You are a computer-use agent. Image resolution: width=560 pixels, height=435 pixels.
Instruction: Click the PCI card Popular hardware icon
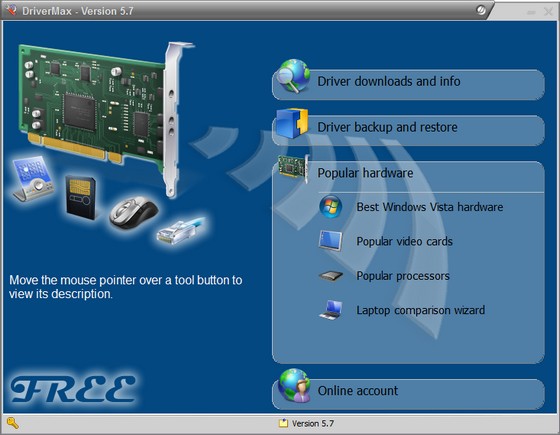pyautogui.click(x=293, y=168)
